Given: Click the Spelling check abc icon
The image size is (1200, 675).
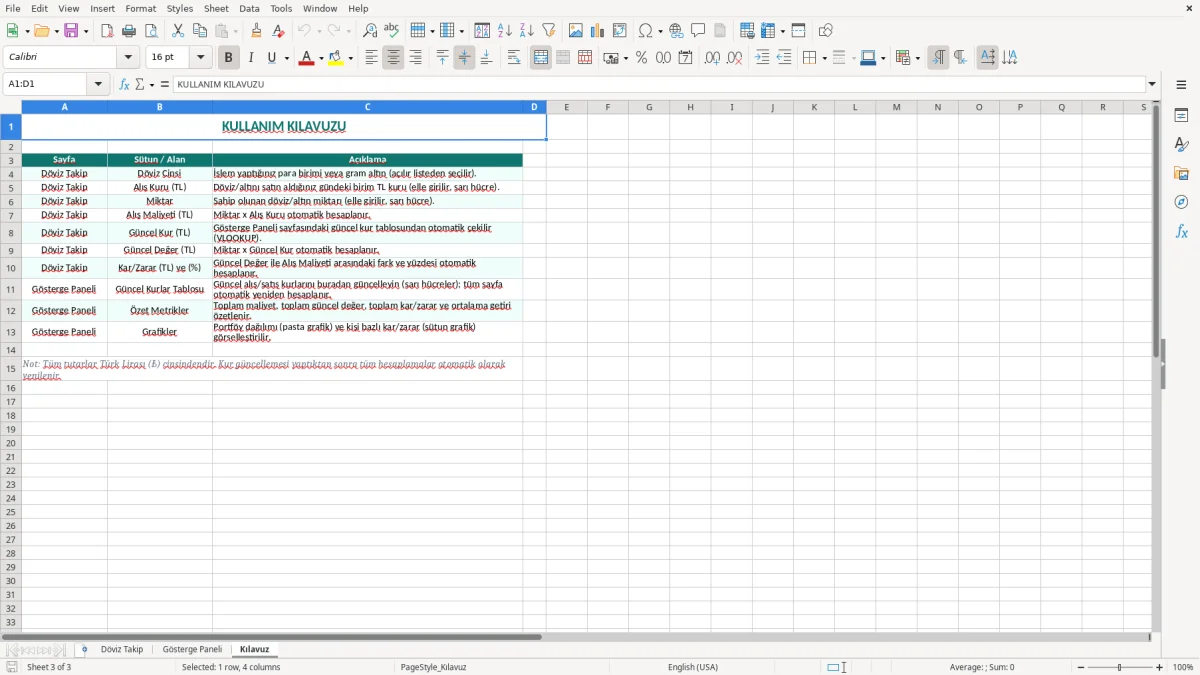Looking at the screenshot, I should click(392, 31).
